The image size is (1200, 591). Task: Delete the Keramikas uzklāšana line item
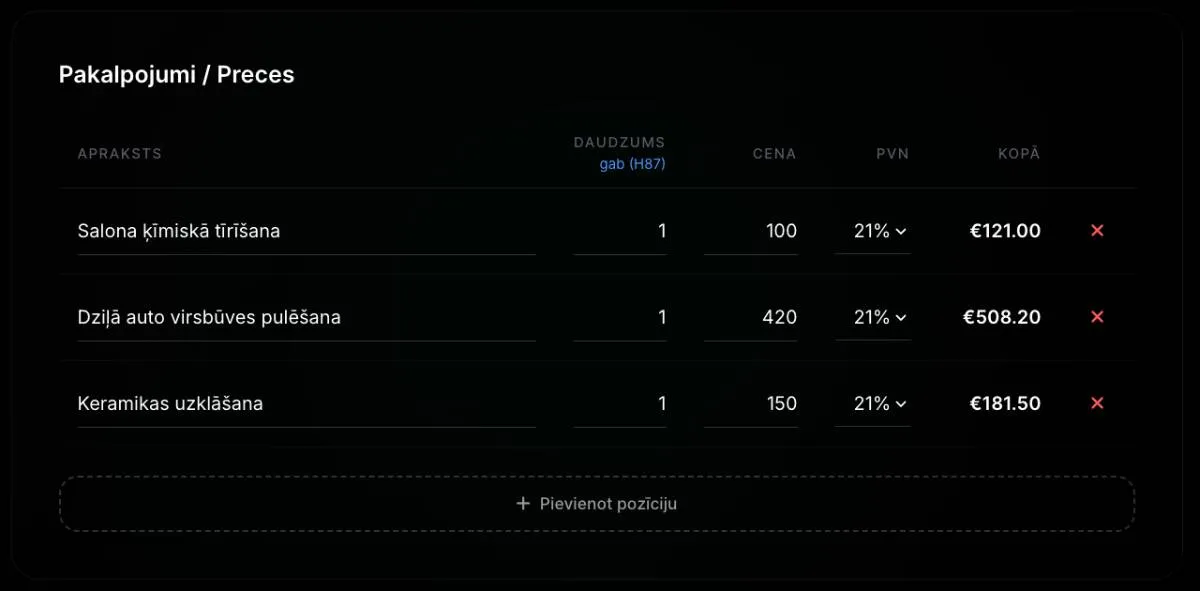pos(1097,403)
